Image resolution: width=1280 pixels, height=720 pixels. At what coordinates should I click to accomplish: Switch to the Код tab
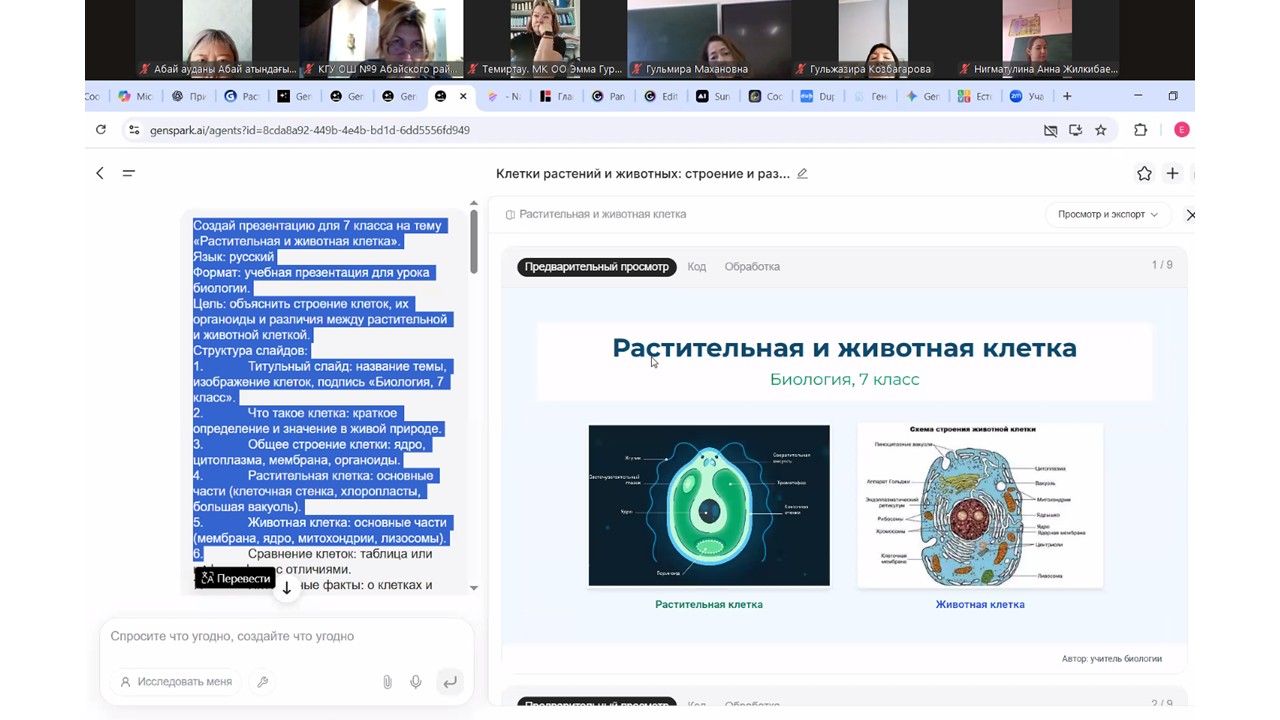[697, 267]
